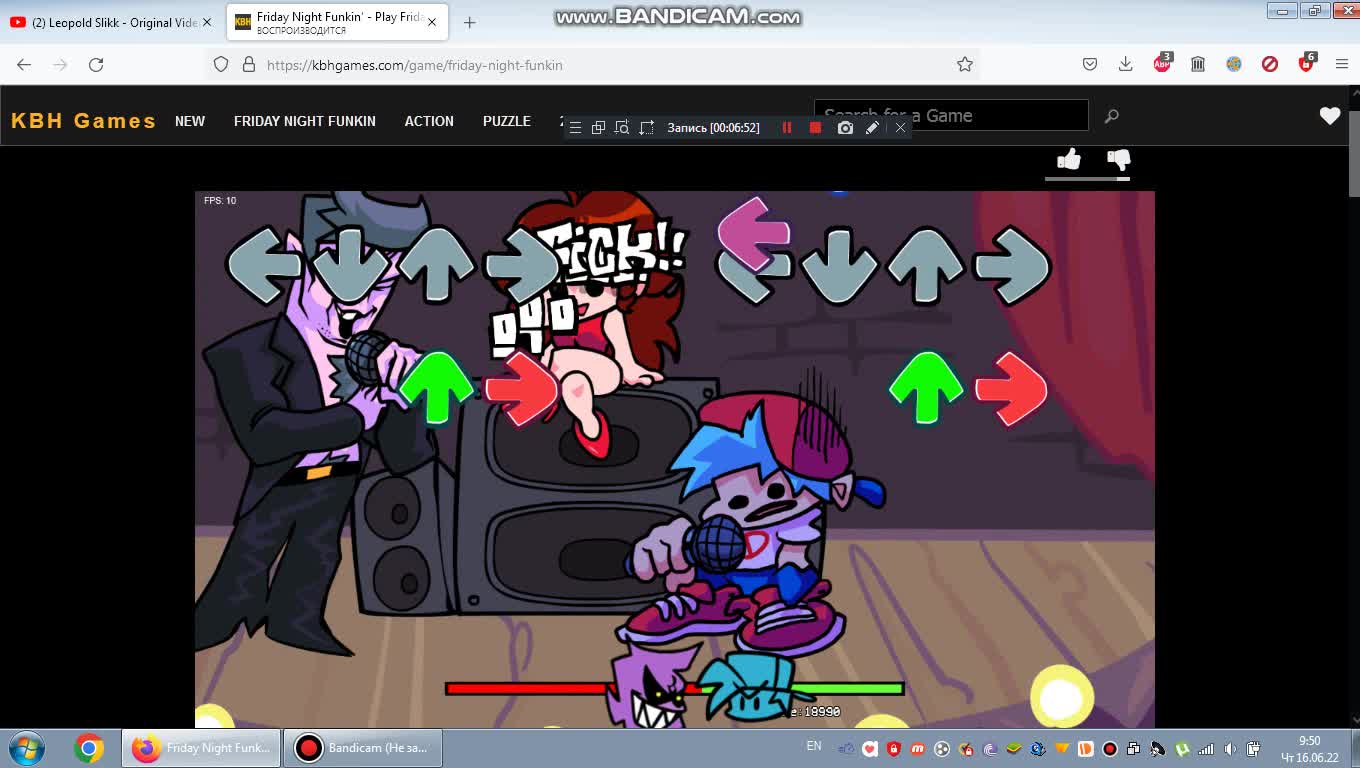Open the Bandicam drawing pencil tool
1360x768 pixels.
(x=872, y=128)
